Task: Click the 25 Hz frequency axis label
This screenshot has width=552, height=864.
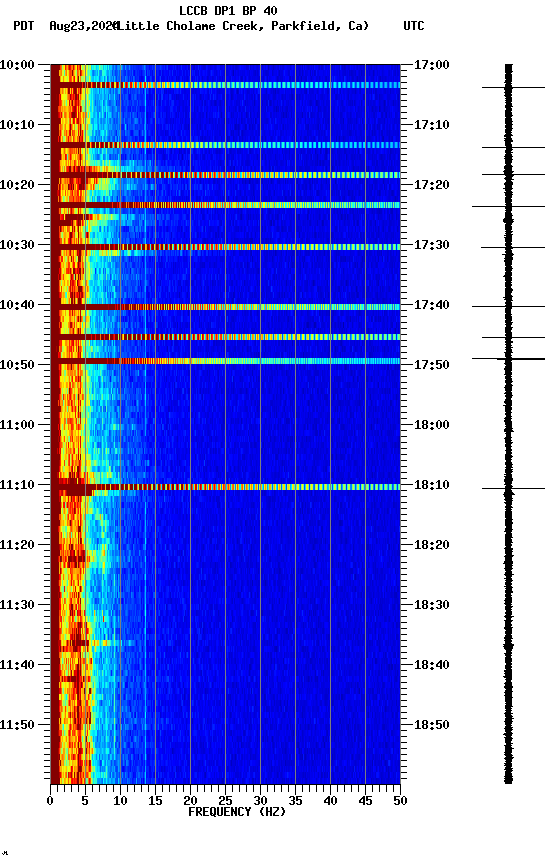Action: point(225,801)
